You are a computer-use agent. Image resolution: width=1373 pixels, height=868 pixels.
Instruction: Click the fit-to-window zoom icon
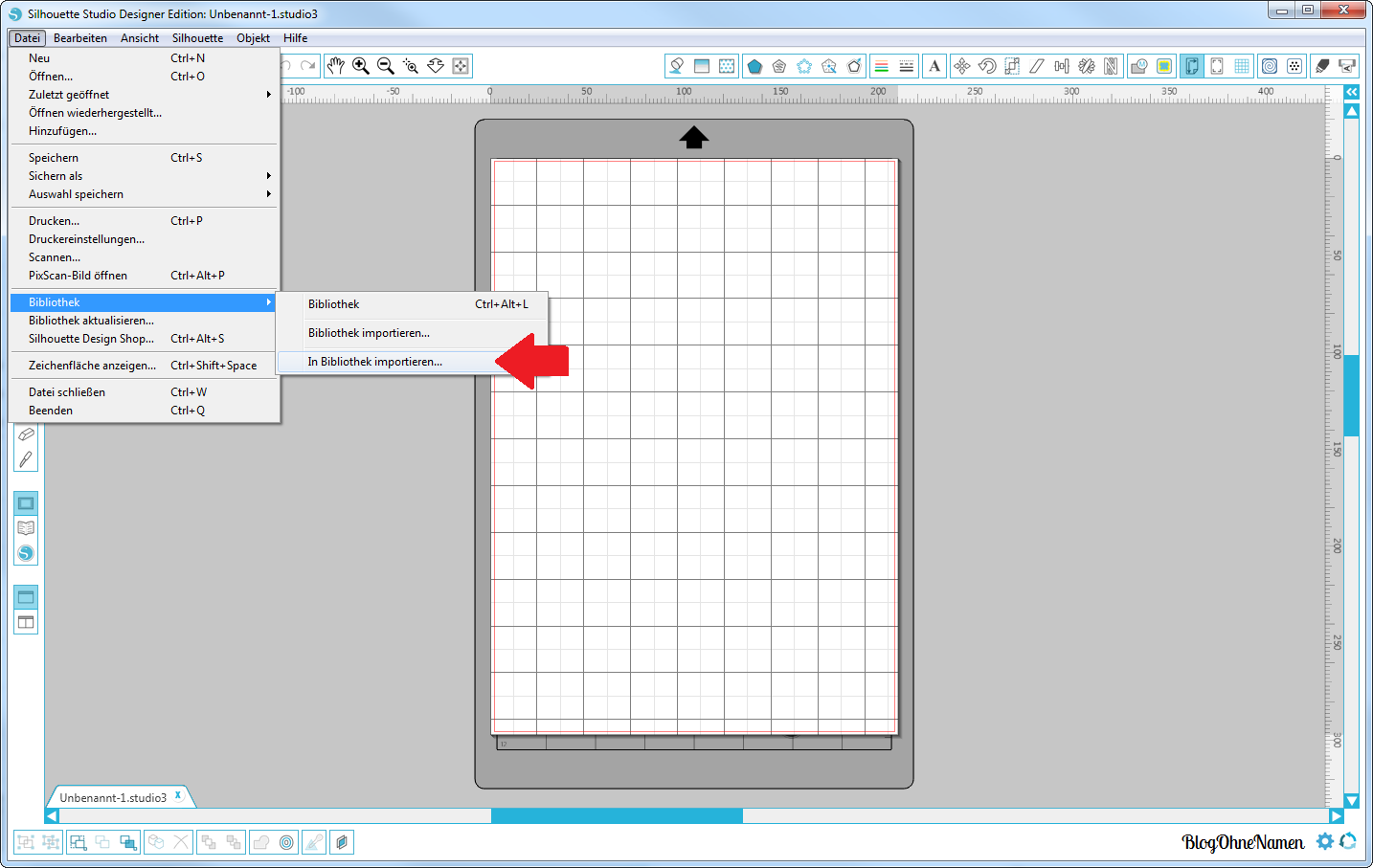tap(461, 66)
